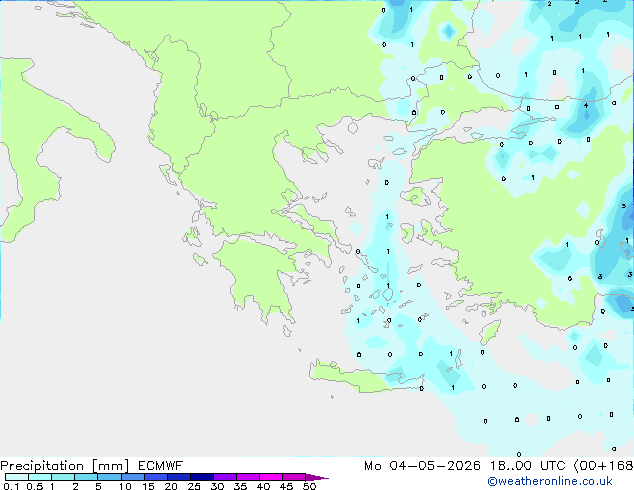
Task: Click the Precipitation [mm] title text
Action: point(64,466)
